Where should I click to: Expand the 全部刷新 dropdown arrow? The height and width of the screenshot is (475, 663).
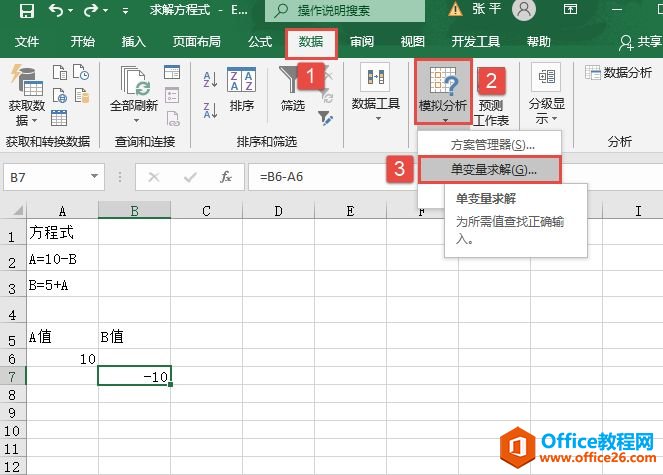136,121
